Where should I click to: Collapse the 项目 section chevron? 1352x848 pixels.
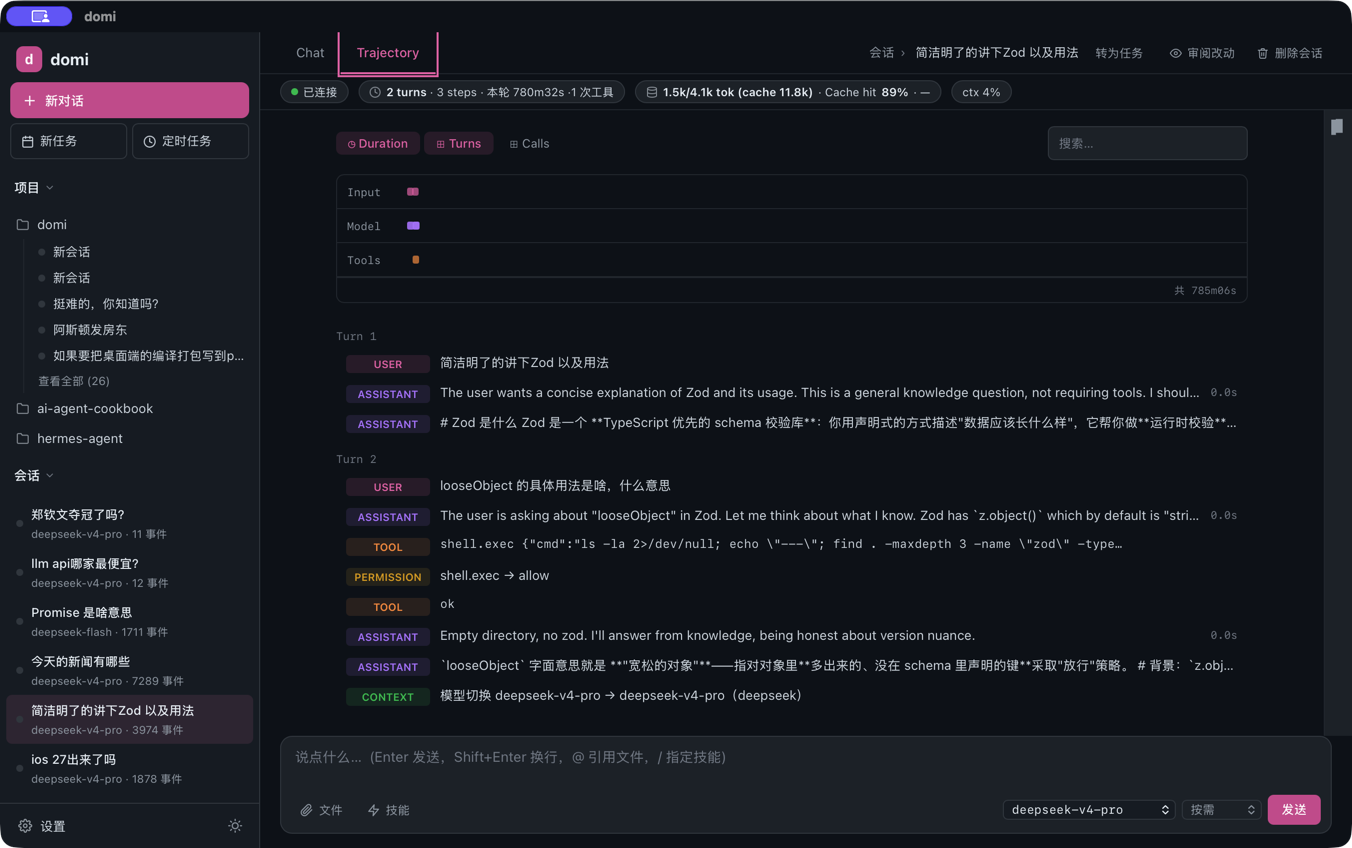(x=50, y=188)
